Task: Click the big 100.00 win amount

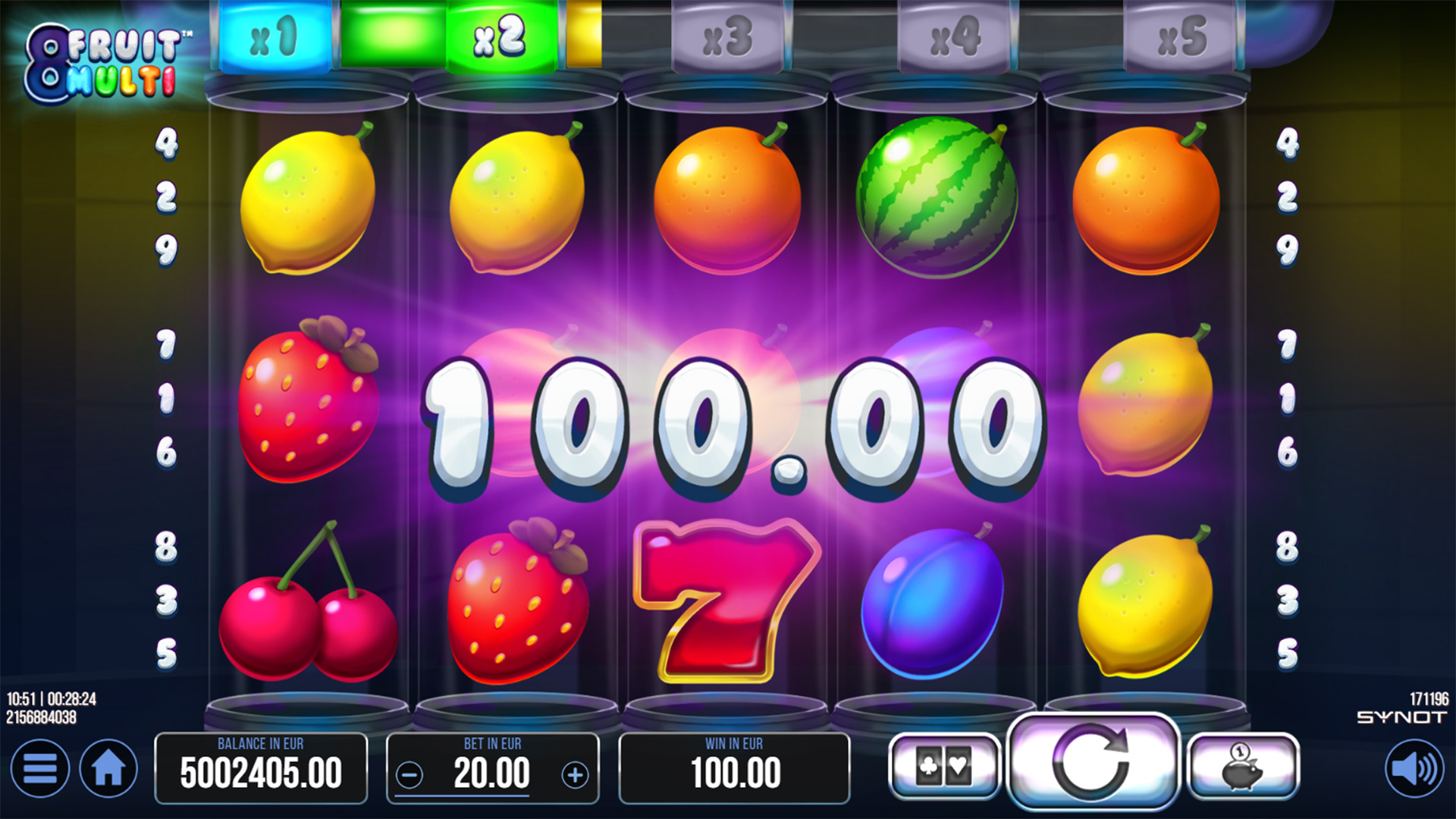Action: pos(734,428)
